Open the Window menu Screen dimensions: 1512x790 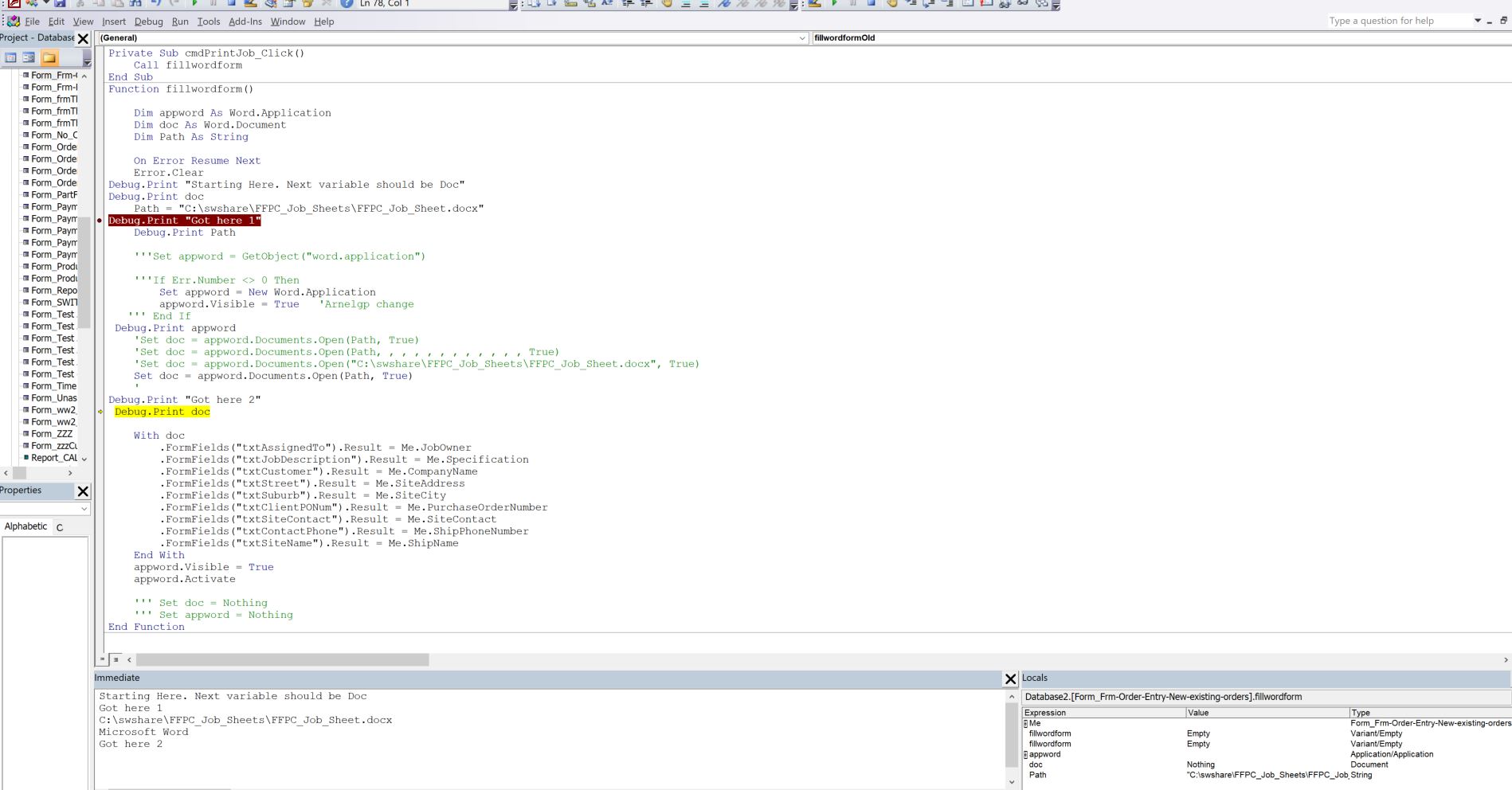click(x=288, y=22)
